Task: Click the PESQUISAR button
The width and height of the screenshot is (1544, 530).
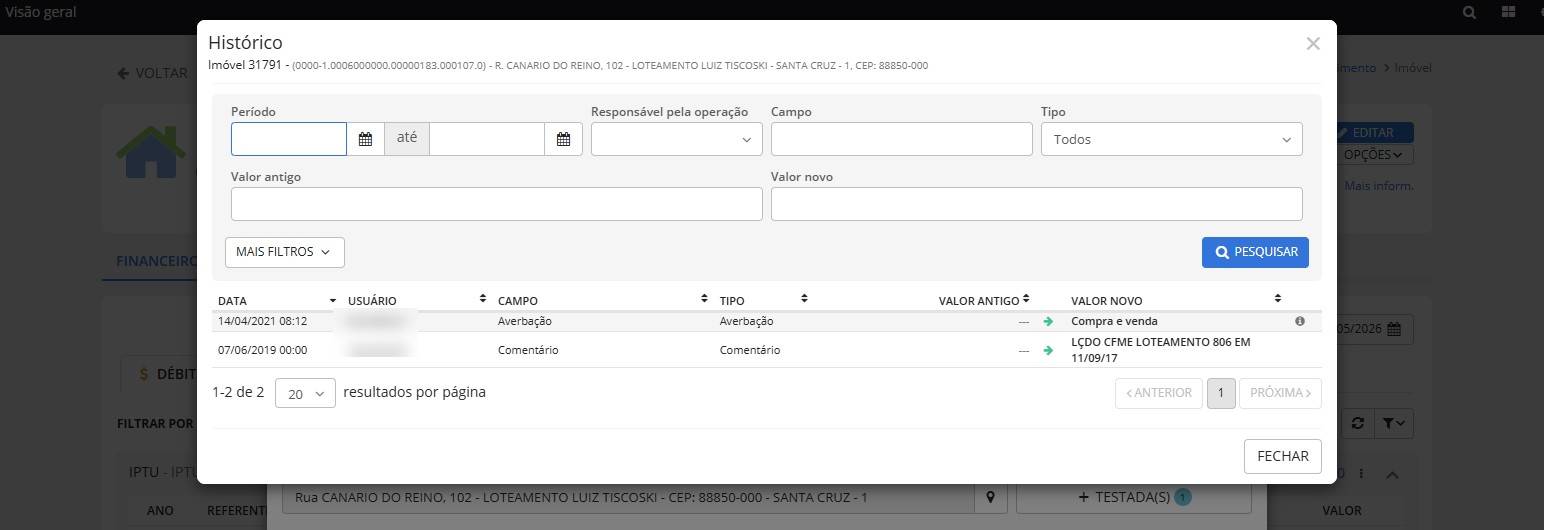Action: click(x=1255, y=252)
